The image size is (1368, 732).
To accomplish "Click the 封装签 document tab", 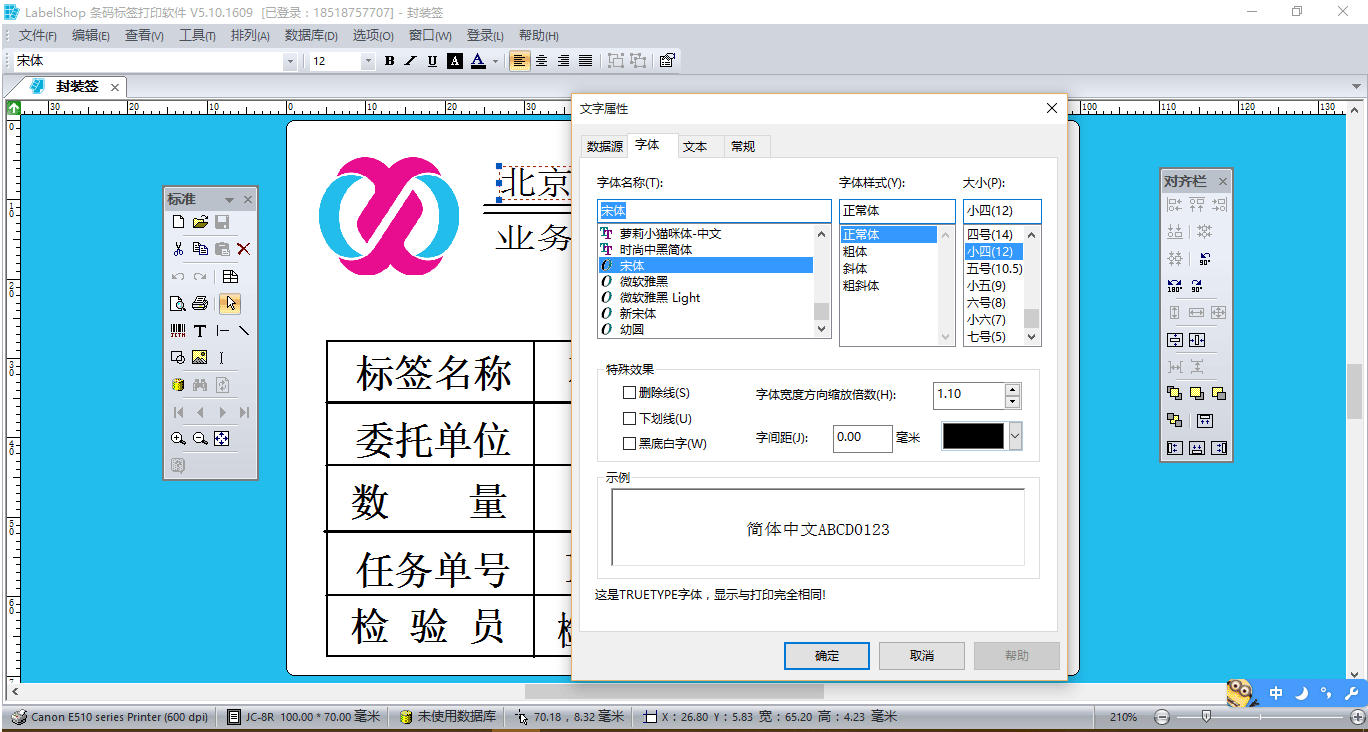I will click(77, 87).
